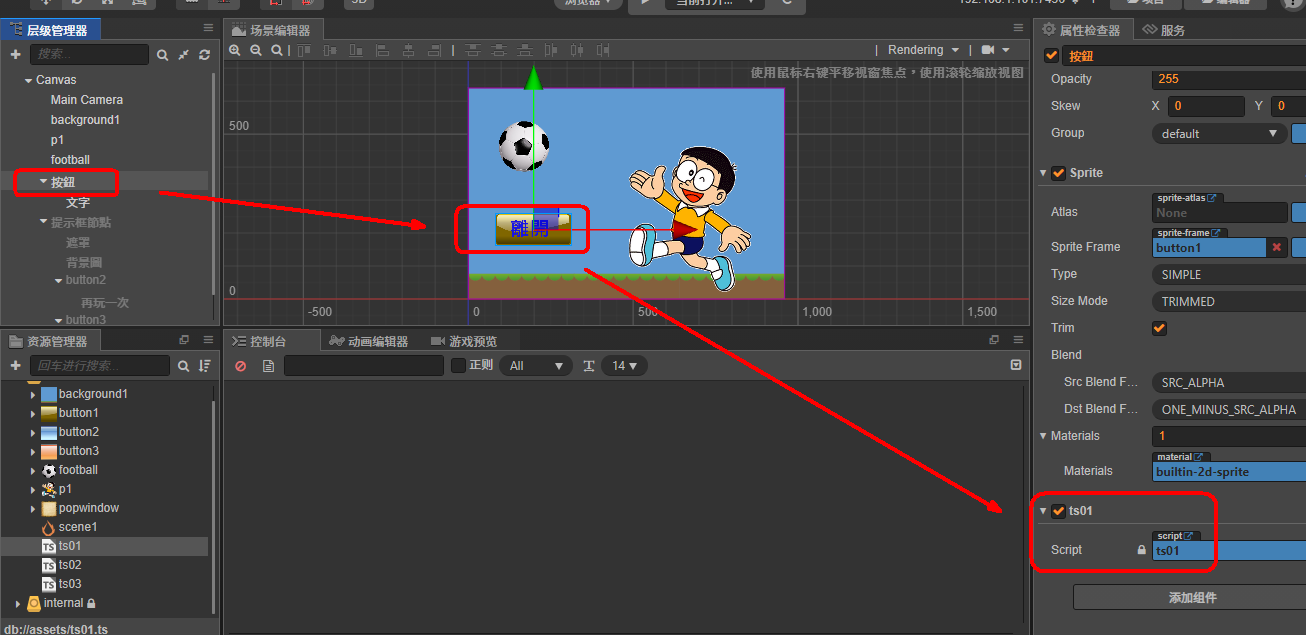Click the hierarchy search input field
The width and height of the screenshot is (1306, 635).
tap(89, 54)
